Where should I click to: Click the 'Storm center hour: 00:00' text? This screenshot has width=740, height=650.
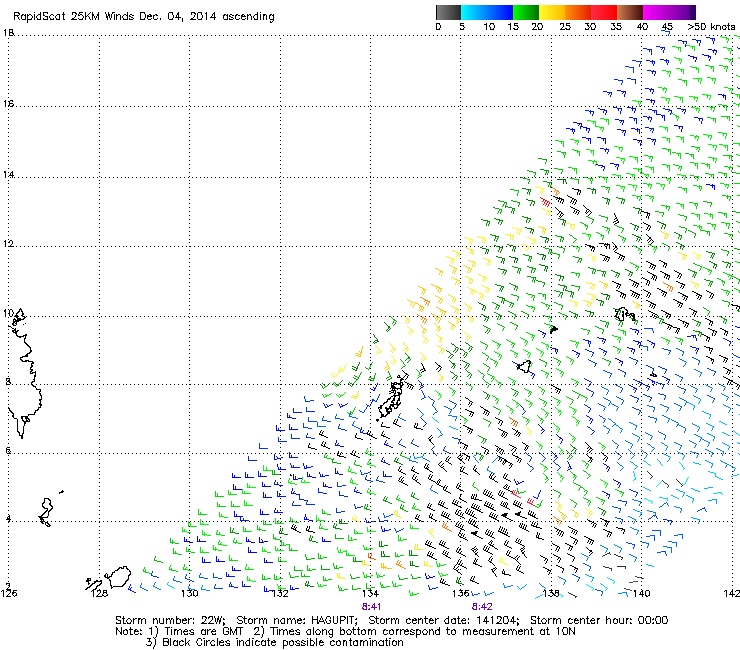click(599, 620)
